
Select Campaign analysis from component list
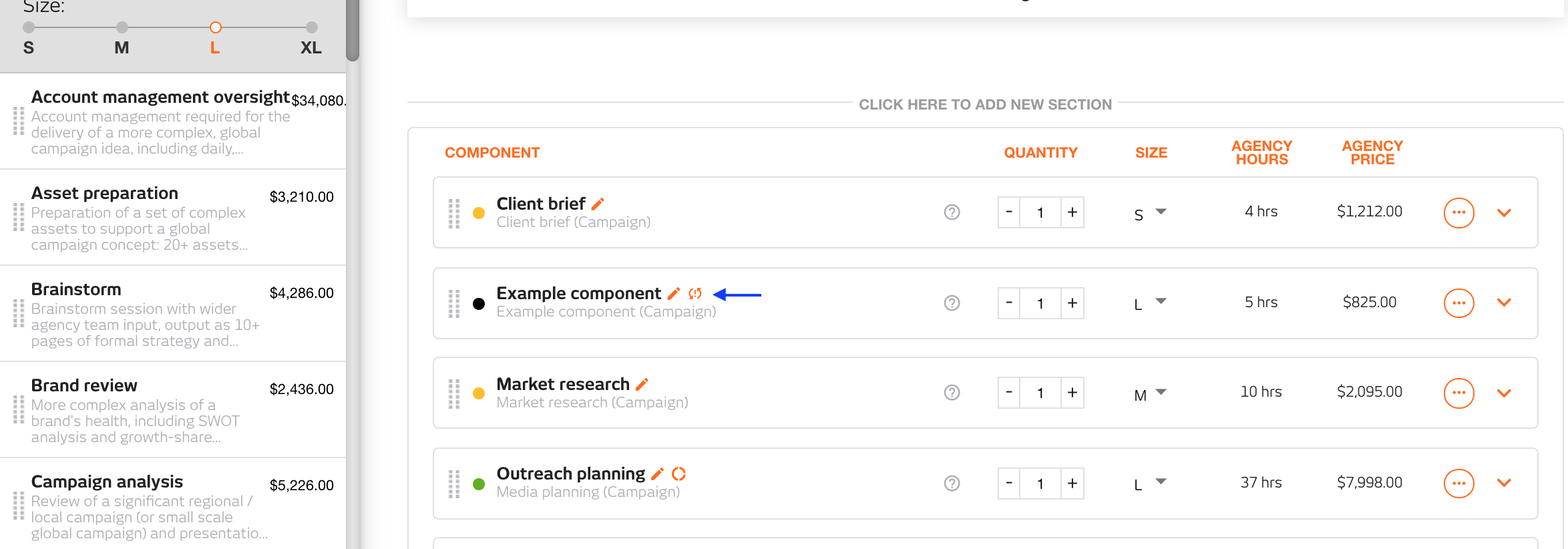(x=173, y=506)
